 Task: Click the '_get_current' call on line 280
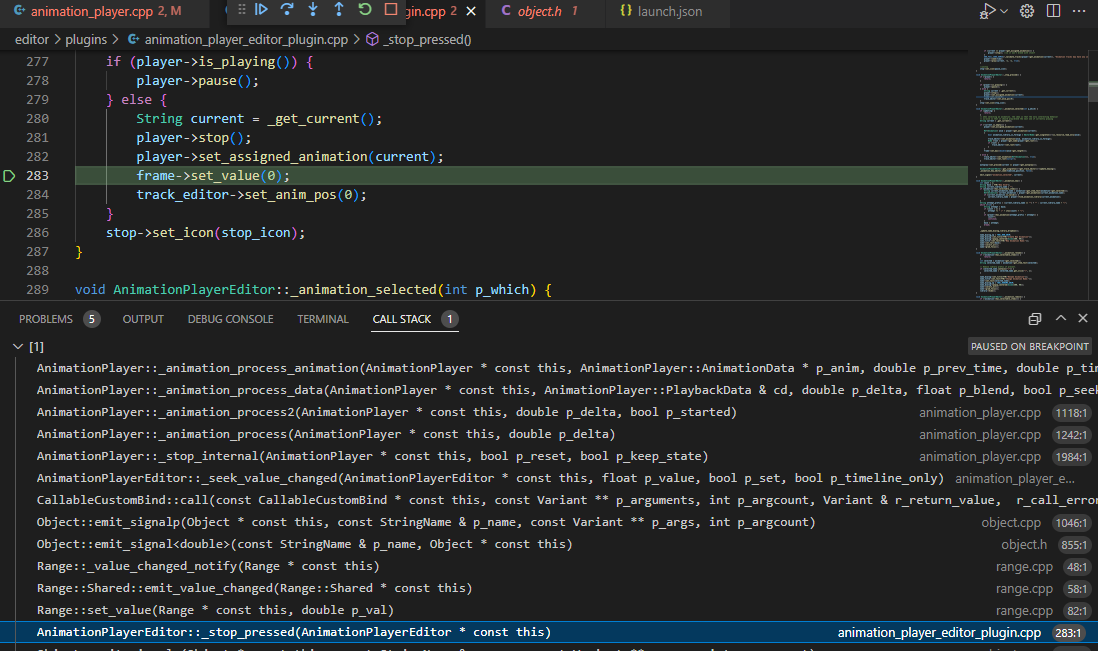[314, 119]
